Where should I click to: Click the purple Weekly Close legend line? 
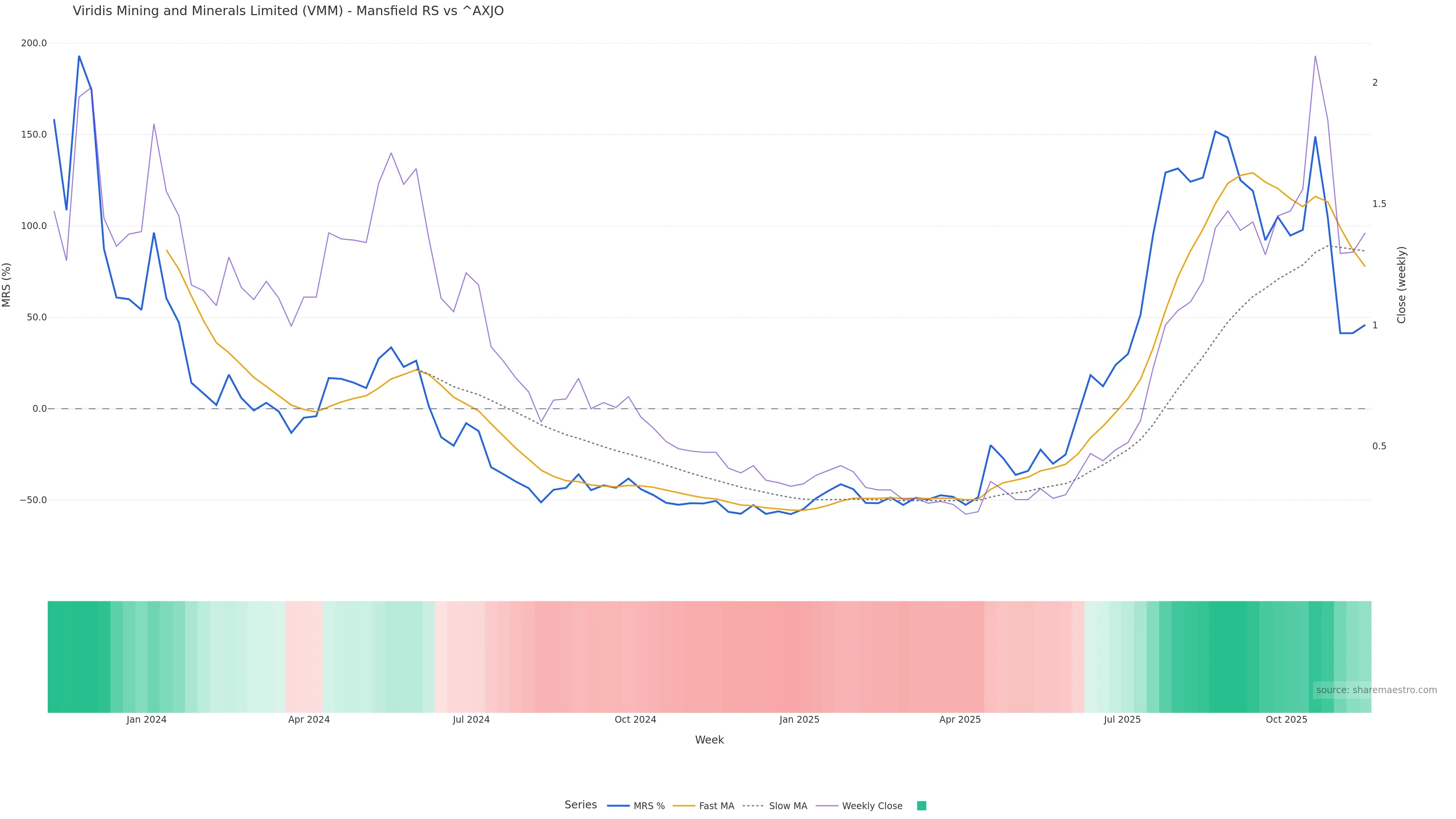point(827,806)
